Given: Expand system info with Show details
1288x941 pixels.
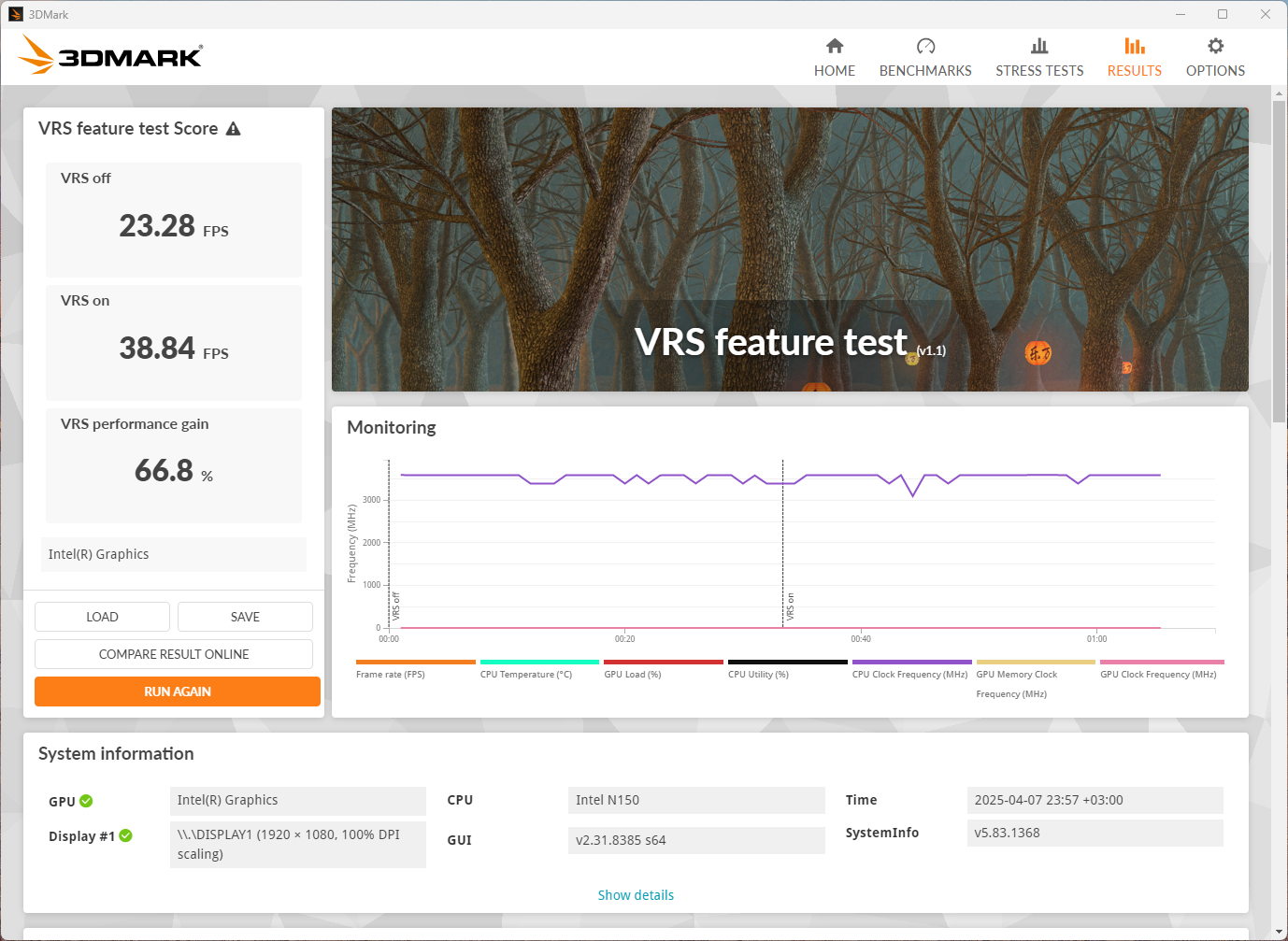Looking at the screenshot, I should coord(636,895).
